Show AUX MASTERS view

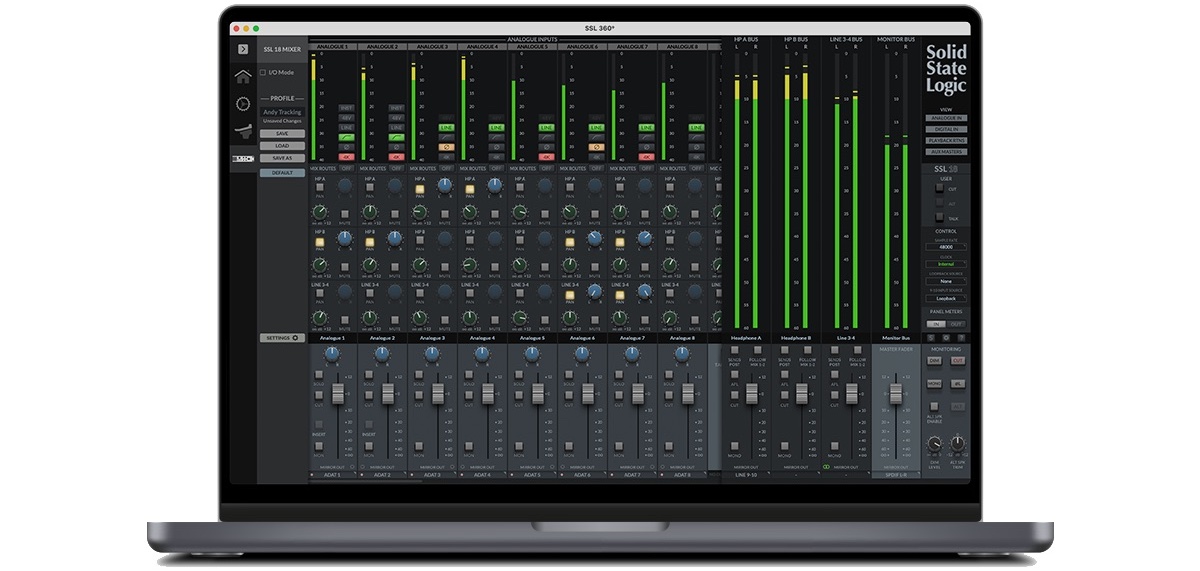click(x=945, y=151)
